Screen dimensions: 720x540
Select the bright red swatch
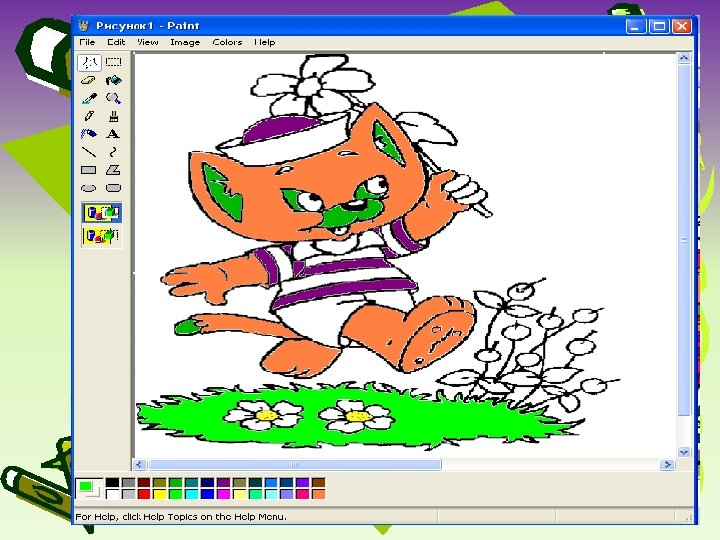point(144,494)
